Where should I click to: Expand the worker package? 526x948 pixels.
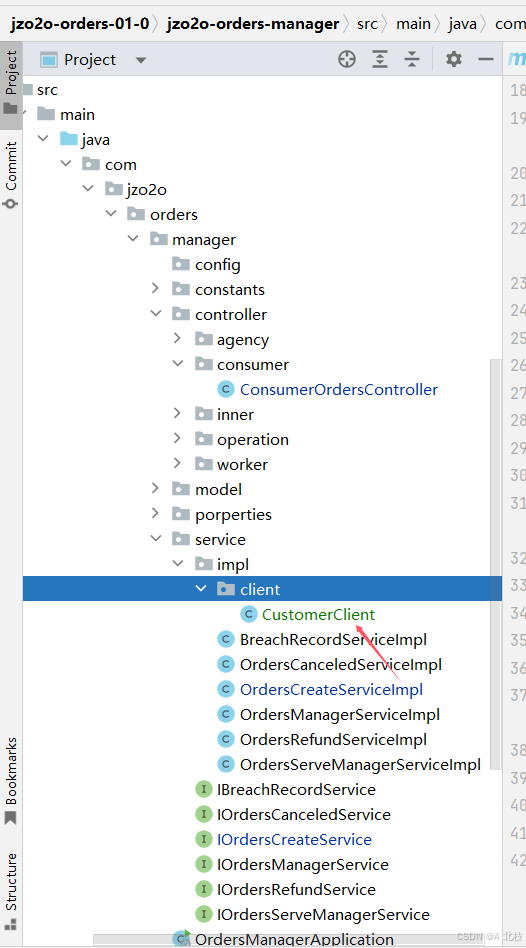click(178, 463)
